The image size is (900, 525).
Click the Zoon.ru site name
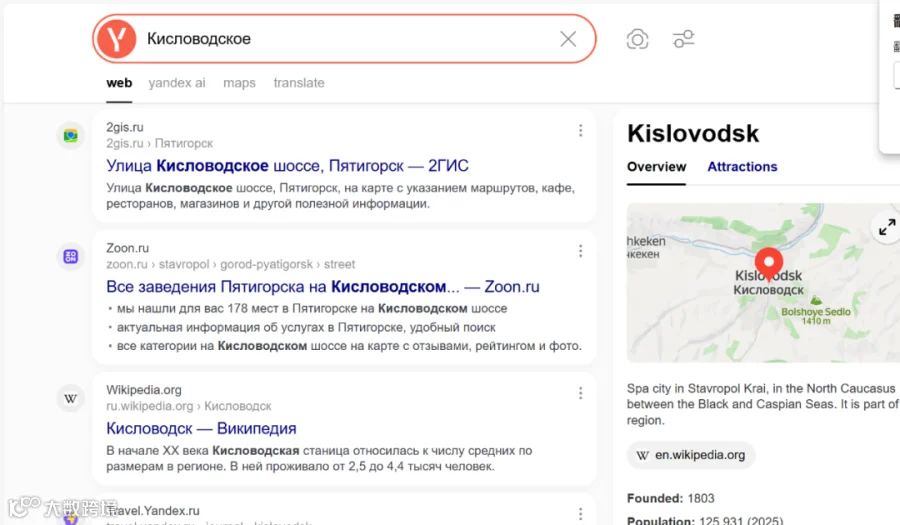coord(127,248)
